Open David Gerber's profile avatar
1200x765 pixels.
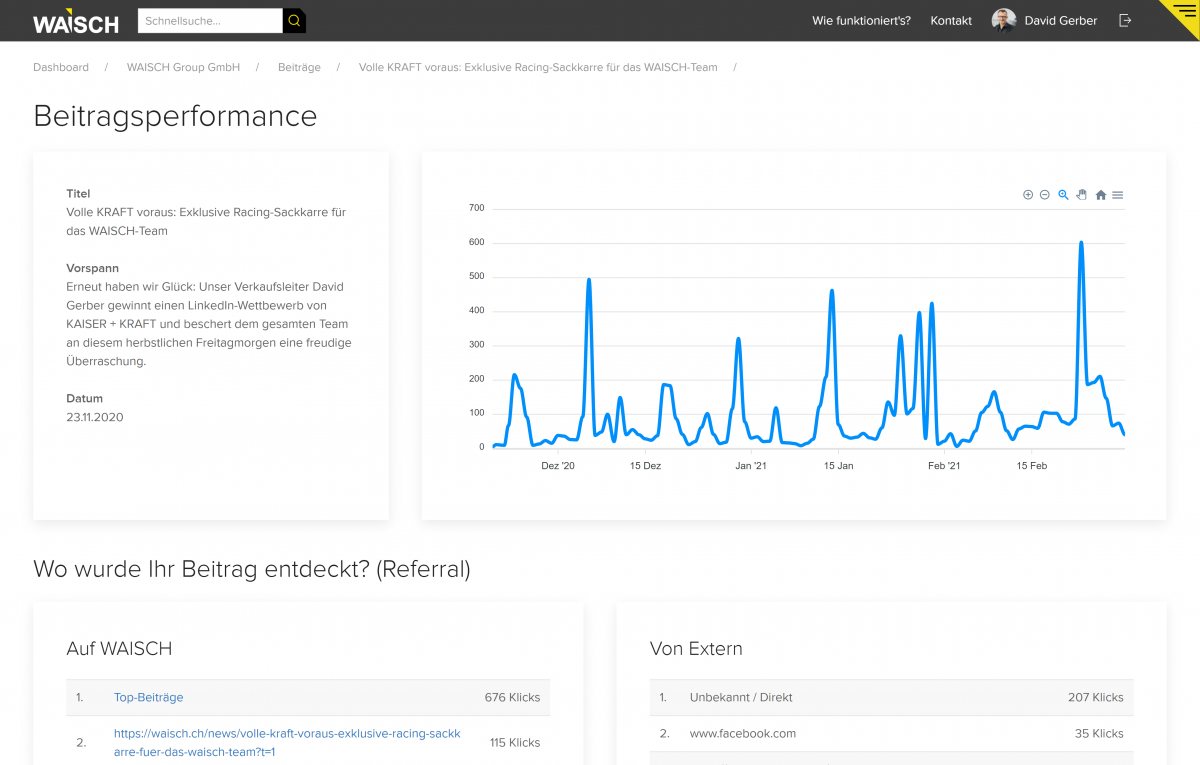pos(1003,20)
